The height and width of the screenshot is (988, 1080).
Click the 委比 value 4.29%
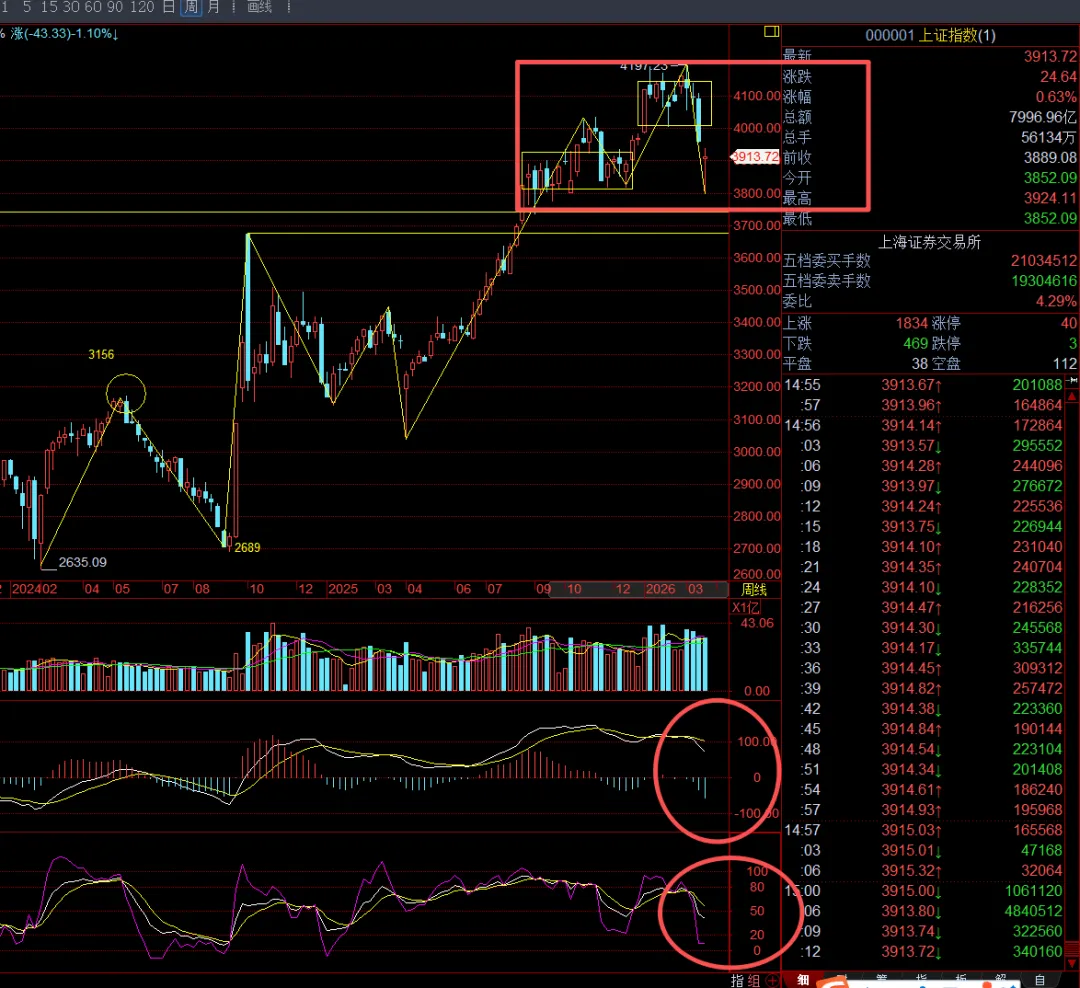tap(1057, 301)
